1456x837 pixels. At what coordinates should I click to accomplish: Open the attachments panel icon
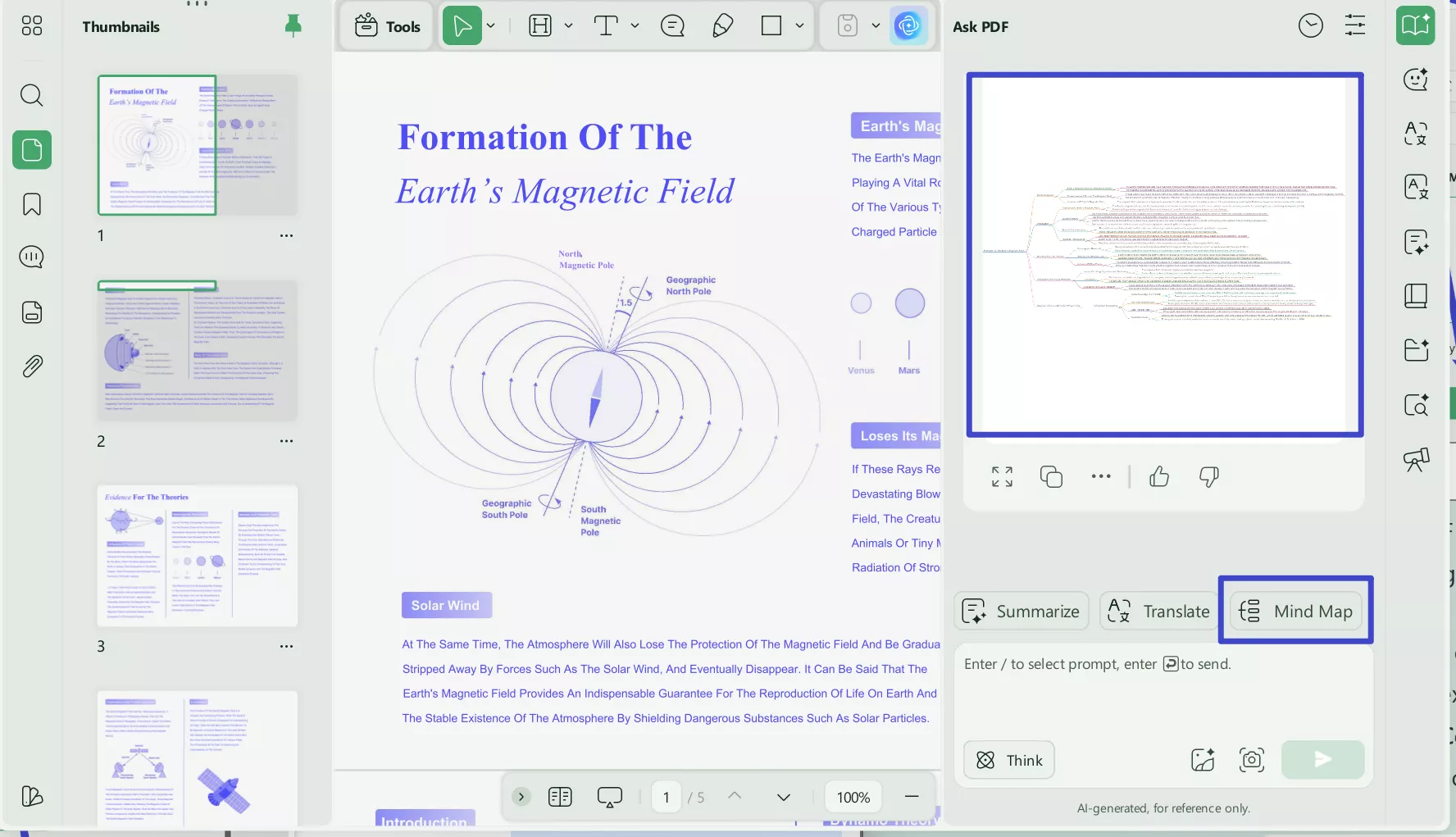[31, 366]
